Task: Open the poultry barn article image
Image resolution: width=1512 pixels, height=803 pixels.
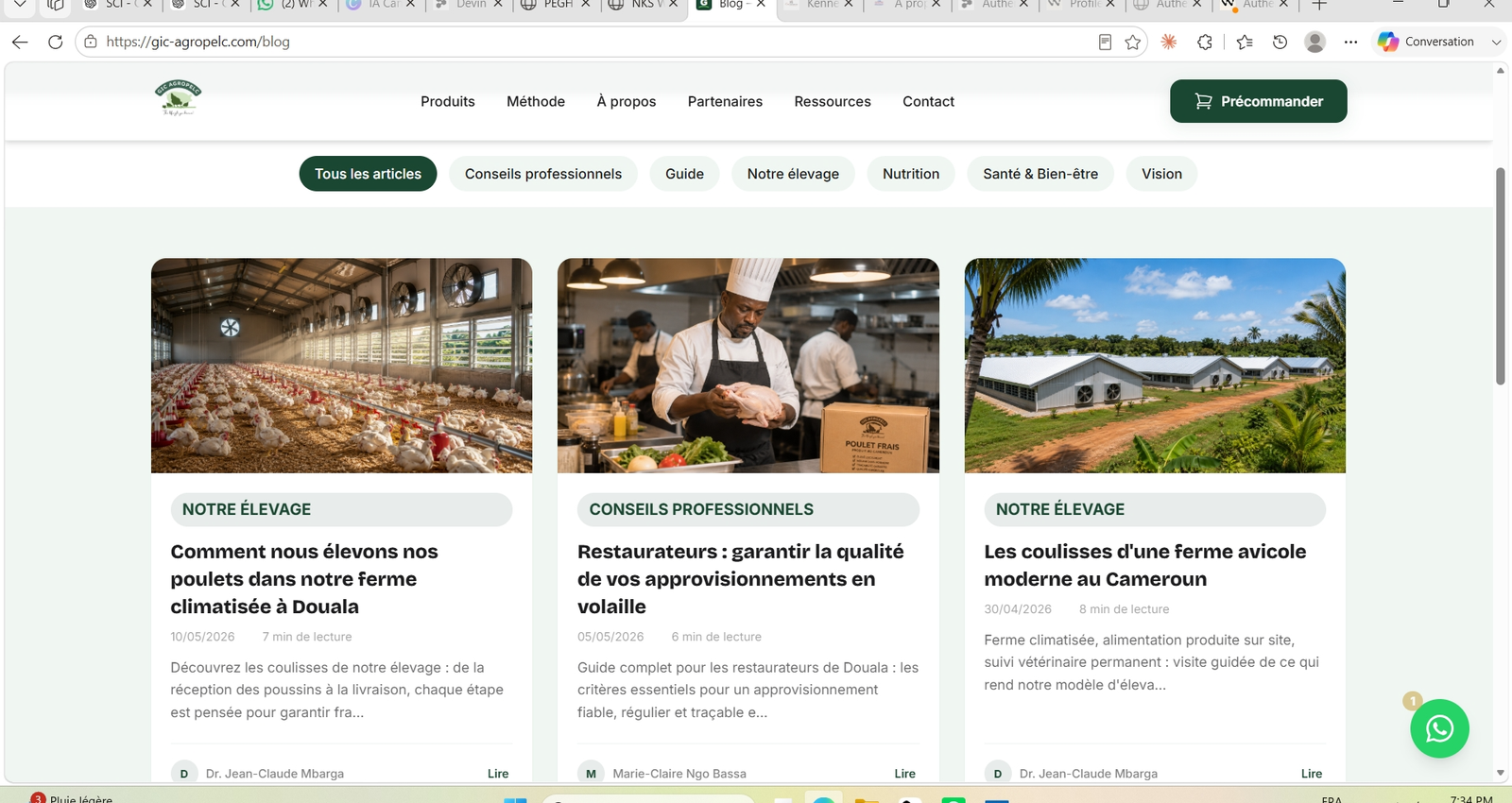Action: (341, 366)
